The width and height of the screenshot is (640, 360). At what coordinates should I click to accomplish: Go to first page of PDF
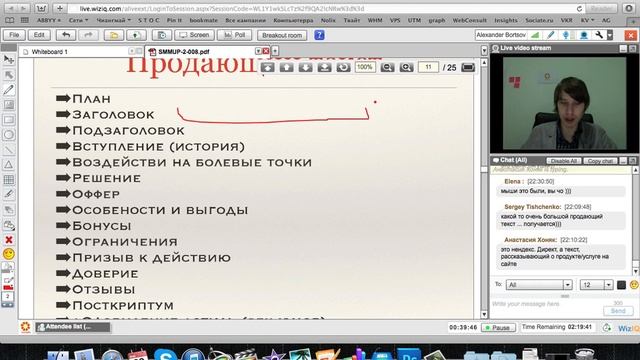(x=268, y=67)
